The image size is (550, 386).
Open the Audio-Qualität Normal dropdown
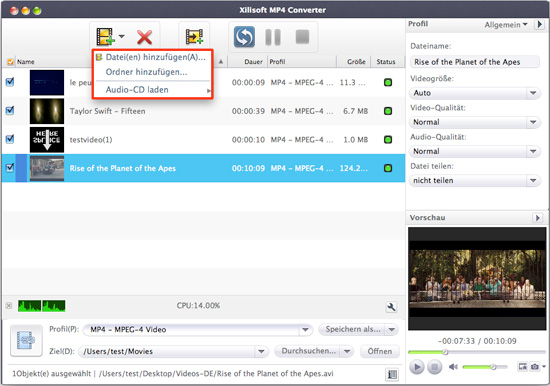click(x=474, y=151)
